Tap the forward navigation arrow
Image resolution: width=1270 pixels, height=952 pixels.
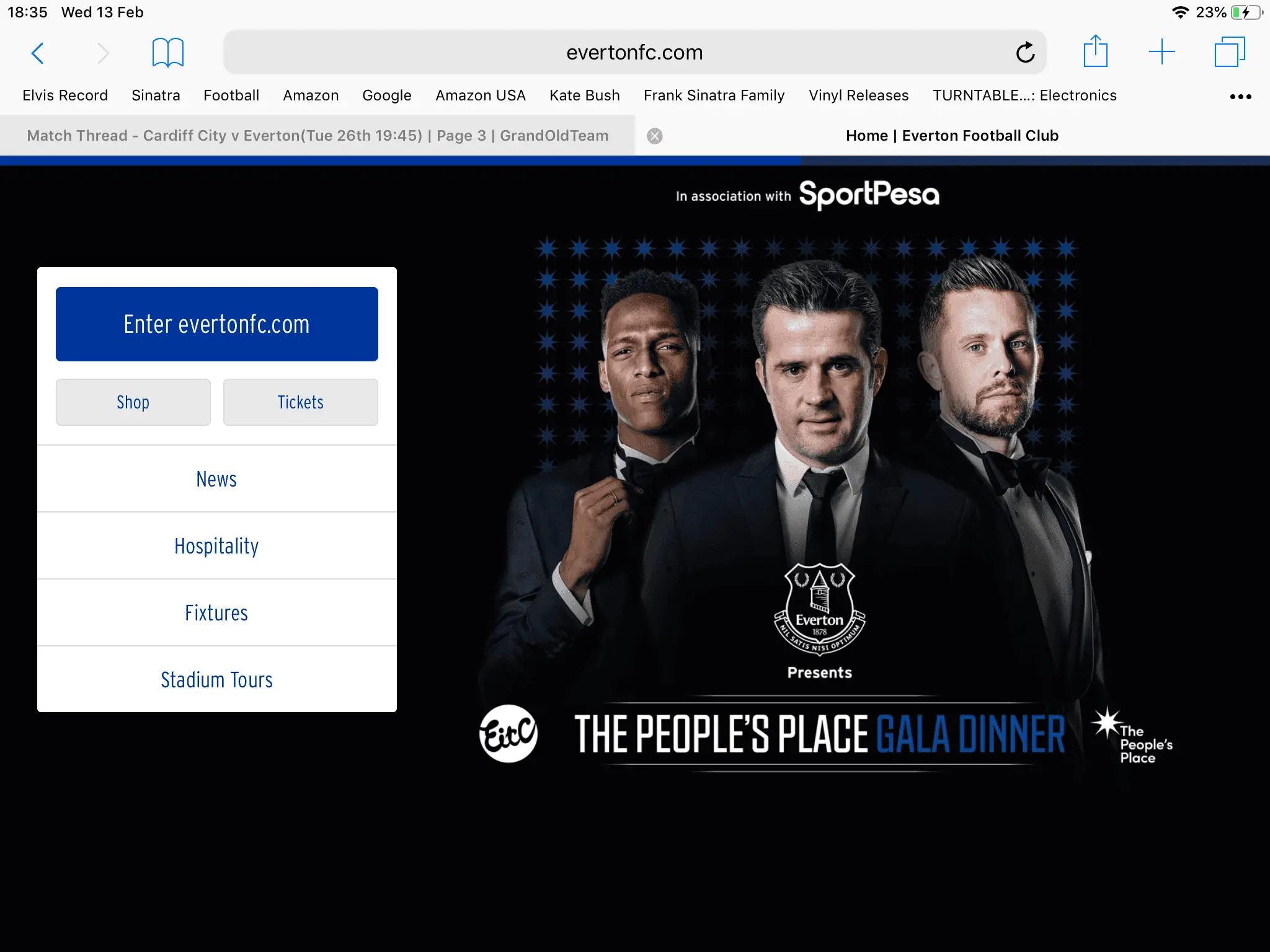(103, 53)
